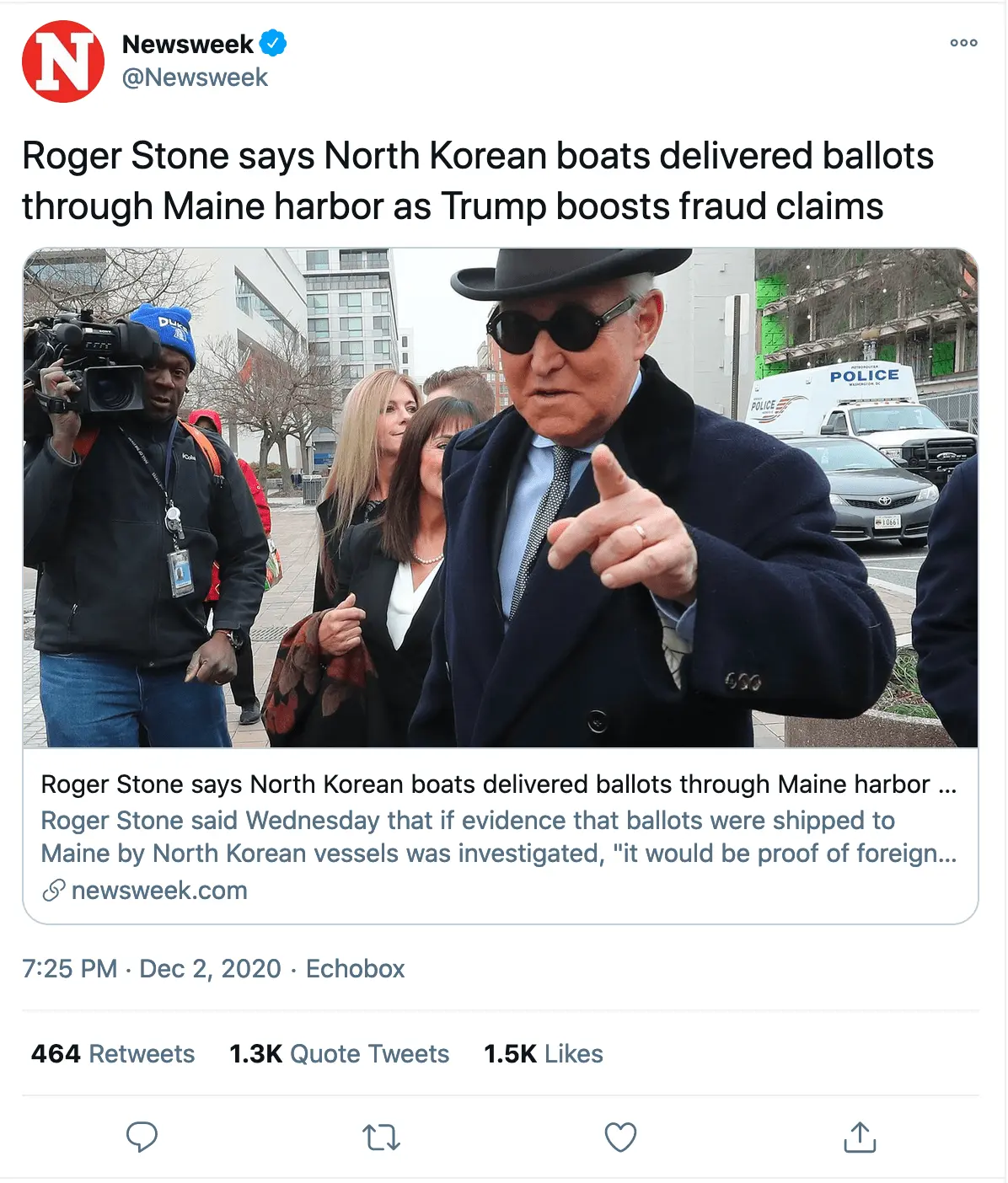Click the link chain icon beside newsweek.com

(x=53, y=891)
